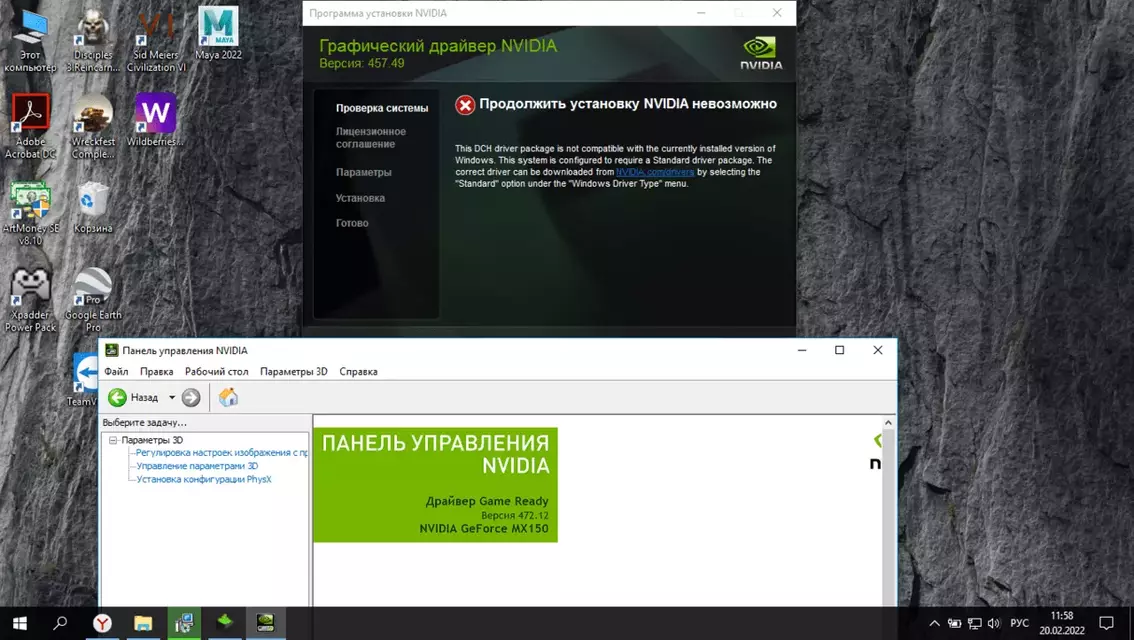Screen dimensions: 1134x640
Task: Open the Правка menu
Action: (x=156, y=371)
